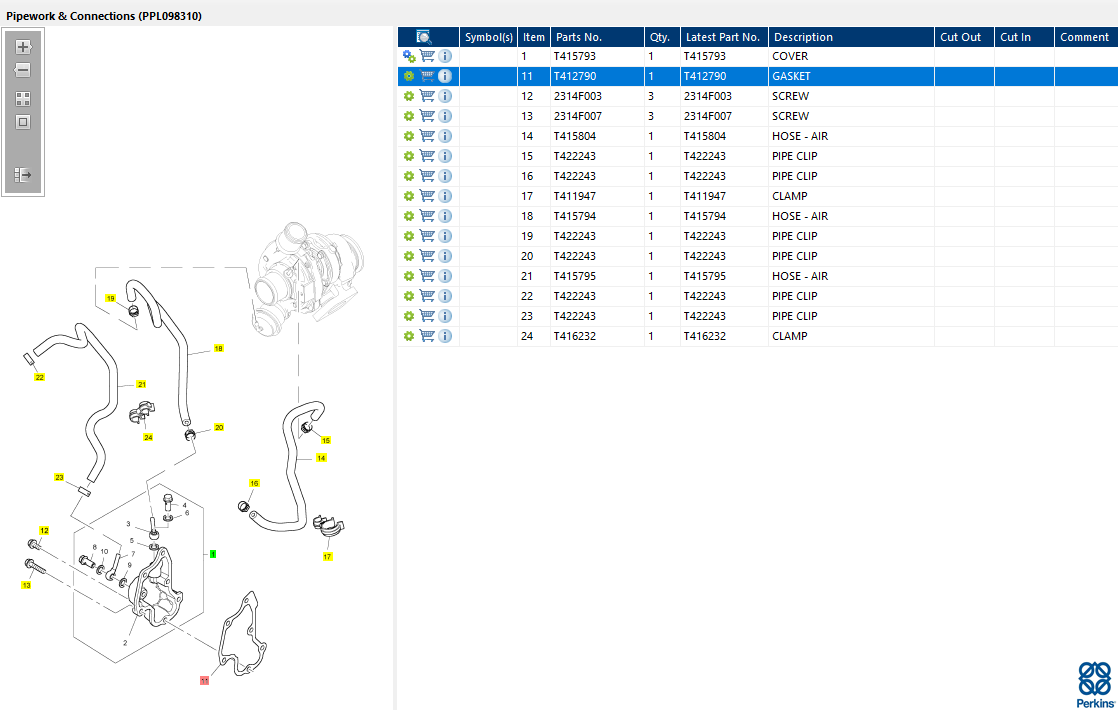The image size is (1118, 710).
Task: Select the part number T415804 cell
Action: tap(597, 136)
